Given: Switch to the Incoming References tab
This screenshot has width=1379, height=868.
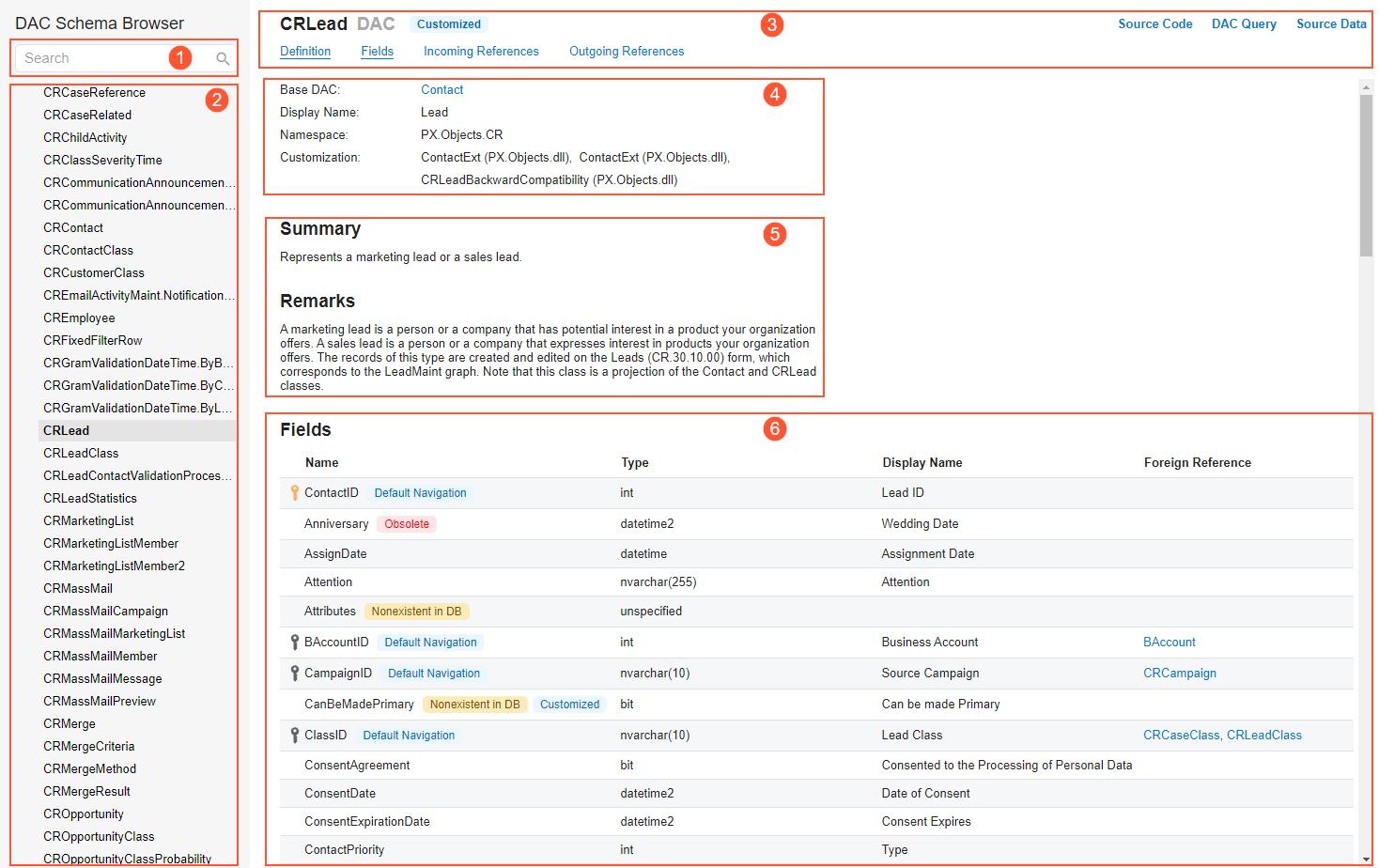Looking at the screenshot, I should tap(481, 52).
